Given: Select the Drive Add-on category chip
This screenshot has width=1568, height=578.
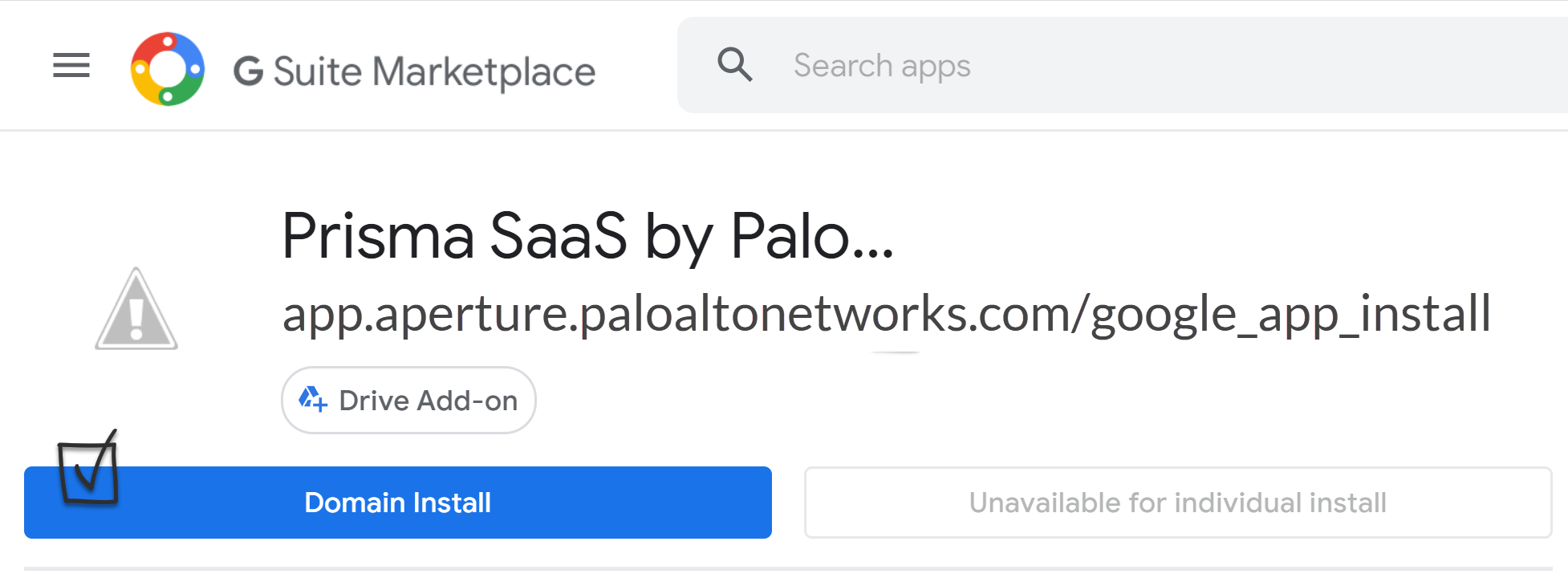Looking at the screenshot, I should 408,400.
